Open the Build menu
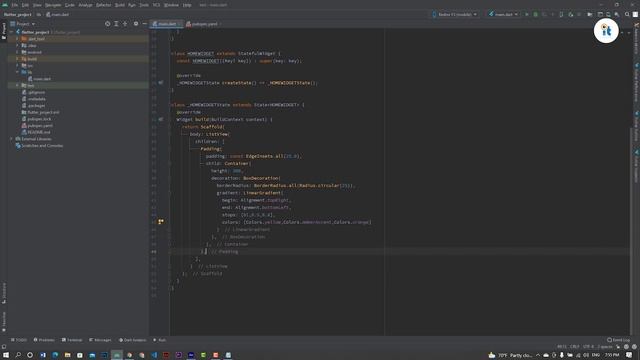Screen dimensions: 640x360 [120, 5]
